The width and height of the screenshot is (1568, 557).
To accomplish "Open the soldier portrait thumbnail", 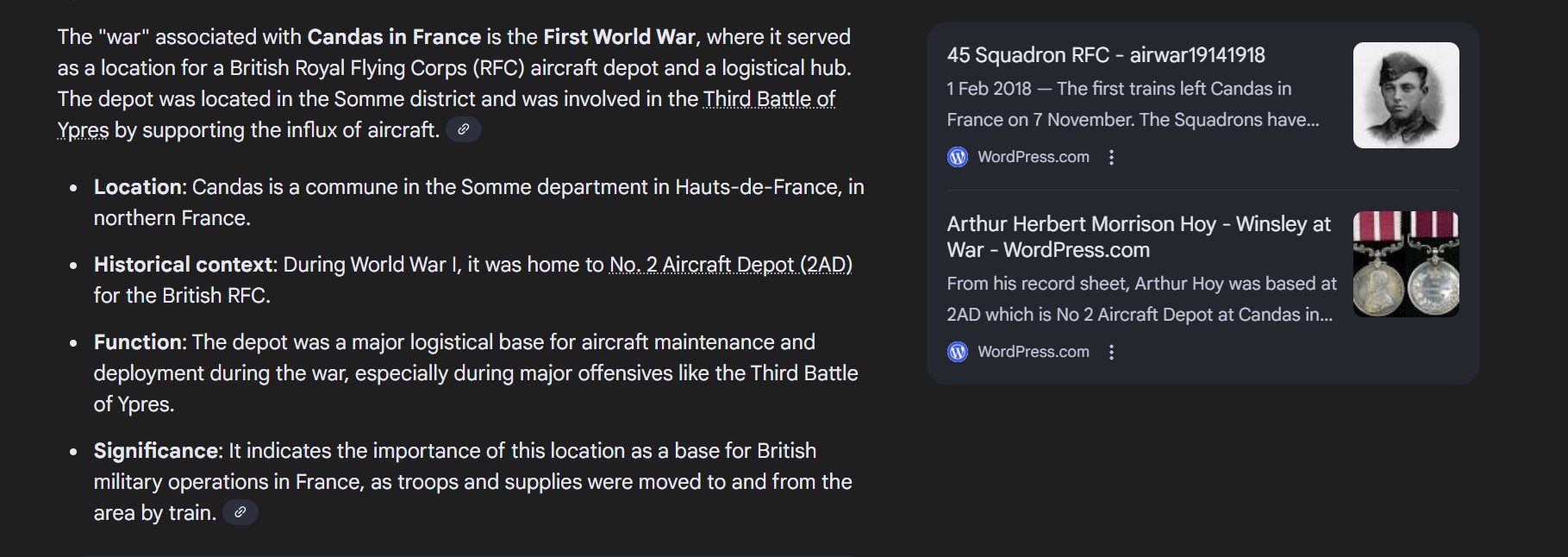I will 1405,95.
